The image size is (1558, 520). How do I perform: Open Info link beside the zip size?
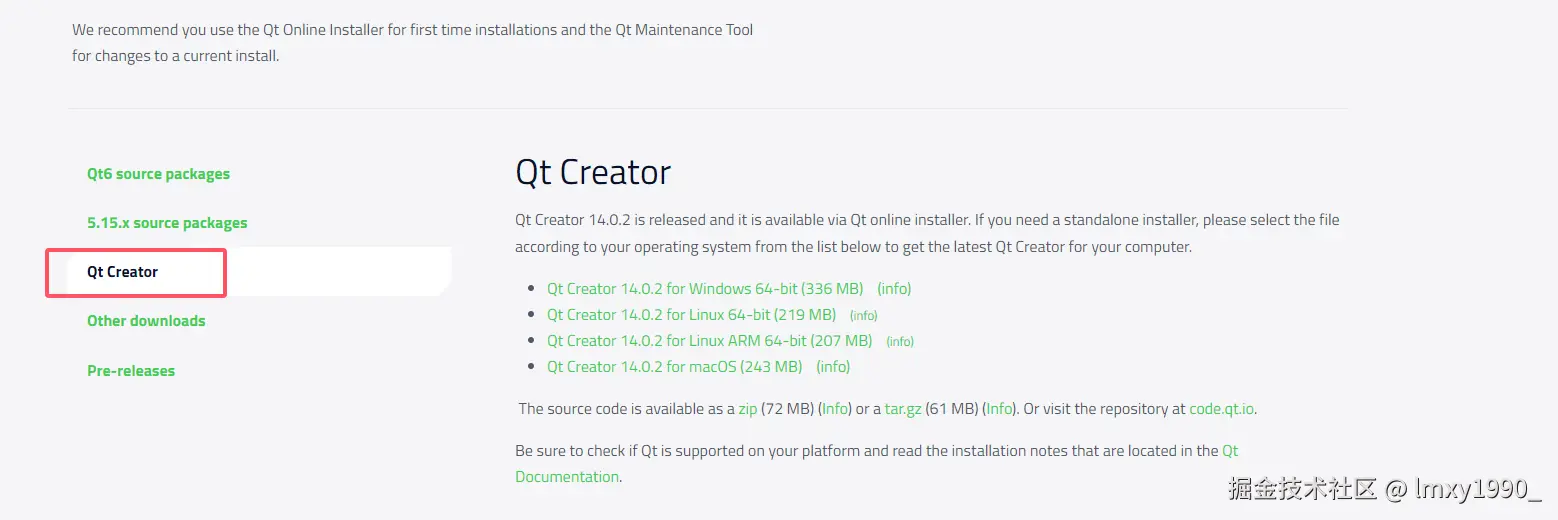coord(836,409)
